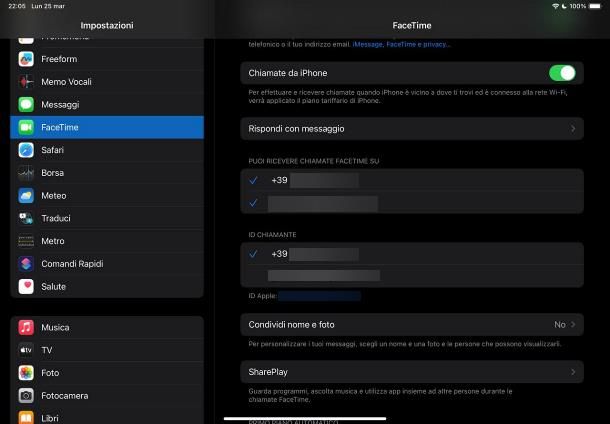Tap the Meteo weather cloud icon

[x=26, y=196]
